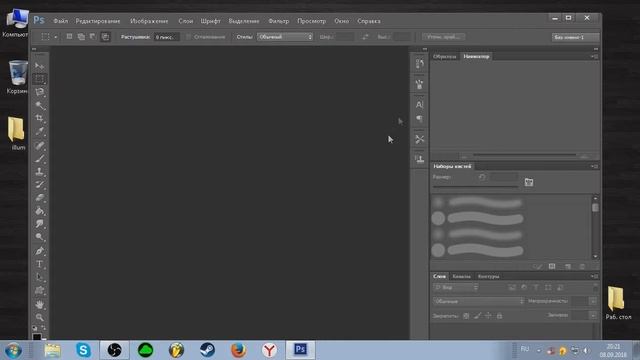Select the Crop tool
The height and width of the screenshot is (360, 640).
[x=40, y=118]
